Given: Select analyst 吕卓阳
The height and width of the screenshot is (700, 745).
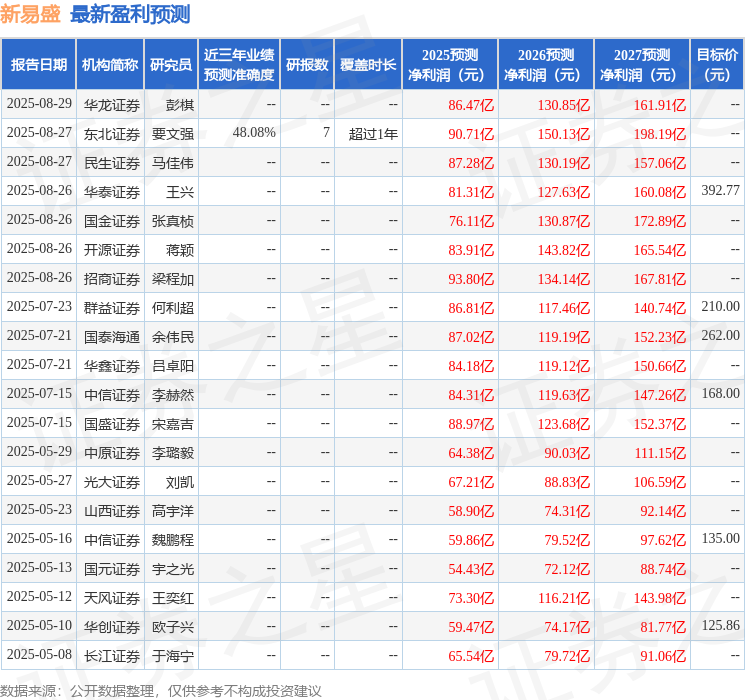Looking at the screenshot, I should click(x=172, y=366).
